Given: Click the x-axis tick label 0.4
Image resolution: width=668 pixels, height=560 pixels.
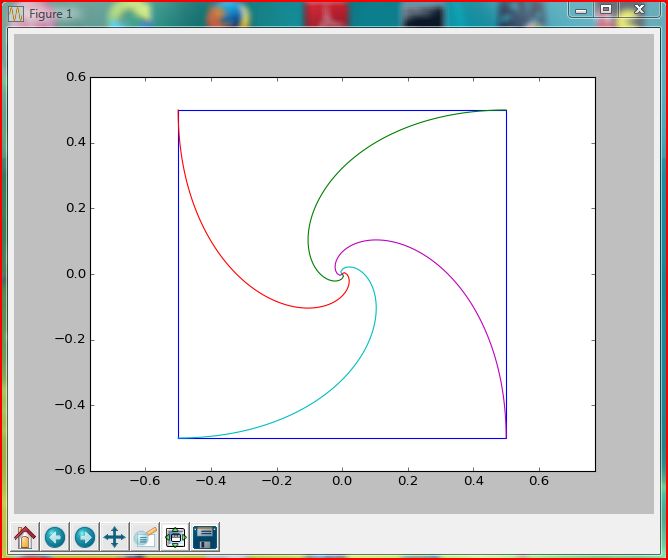Looking at the screenshot, I should point(474,481).
